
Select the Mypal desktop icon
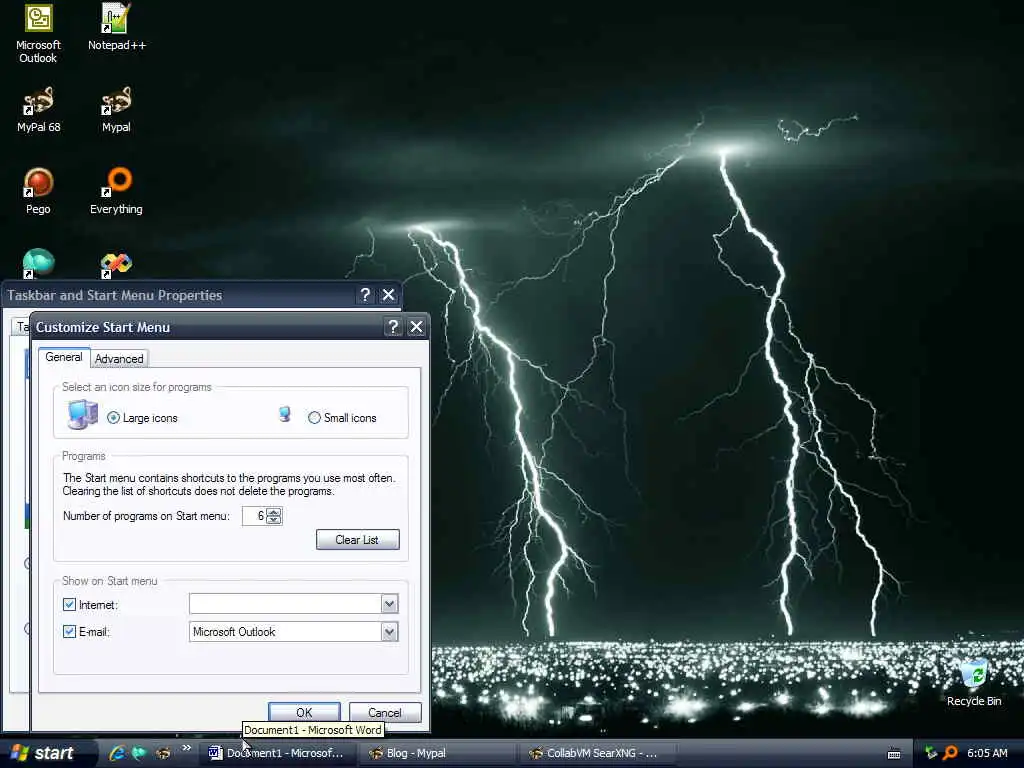point(116,110)
